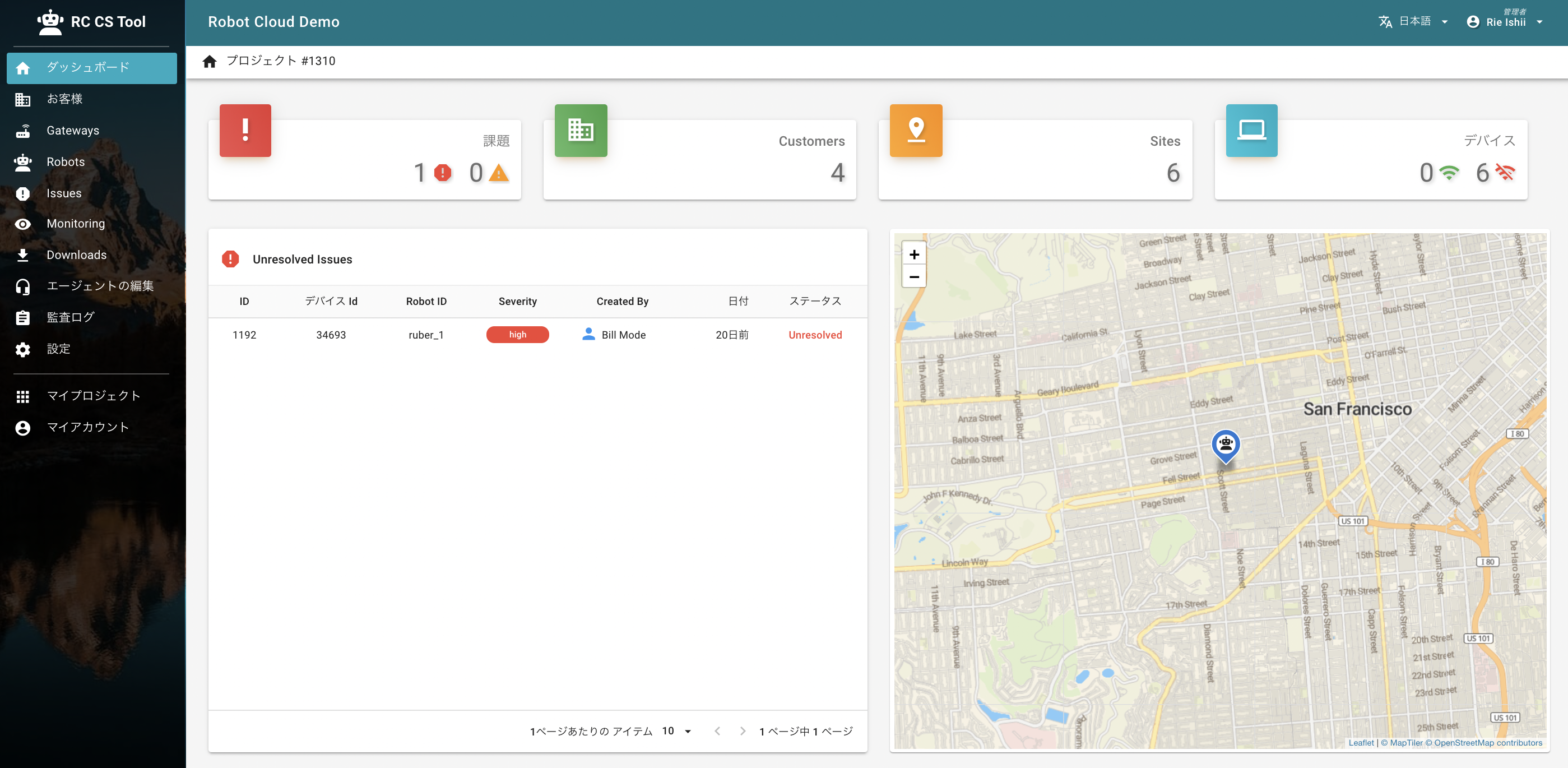Click the Customers count 4

[x=838, y=173]
